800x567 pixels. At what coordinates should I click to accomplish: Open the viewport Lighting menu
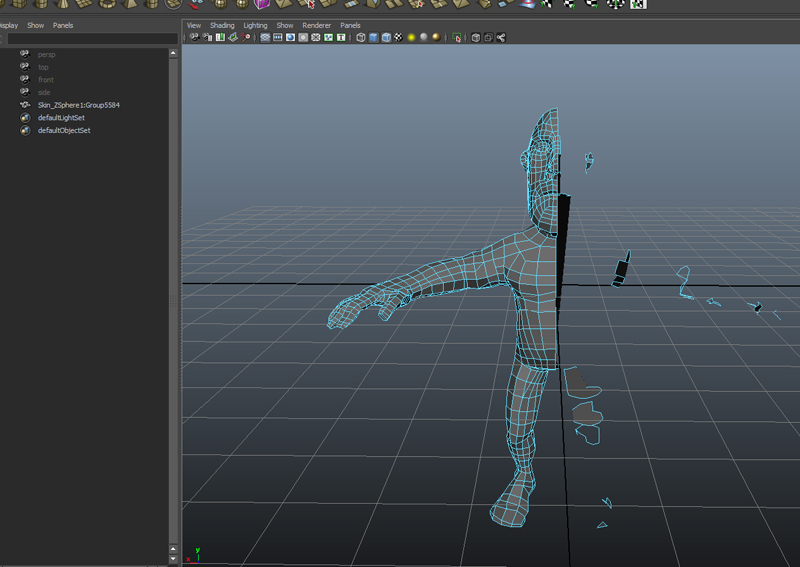point(255,25)
